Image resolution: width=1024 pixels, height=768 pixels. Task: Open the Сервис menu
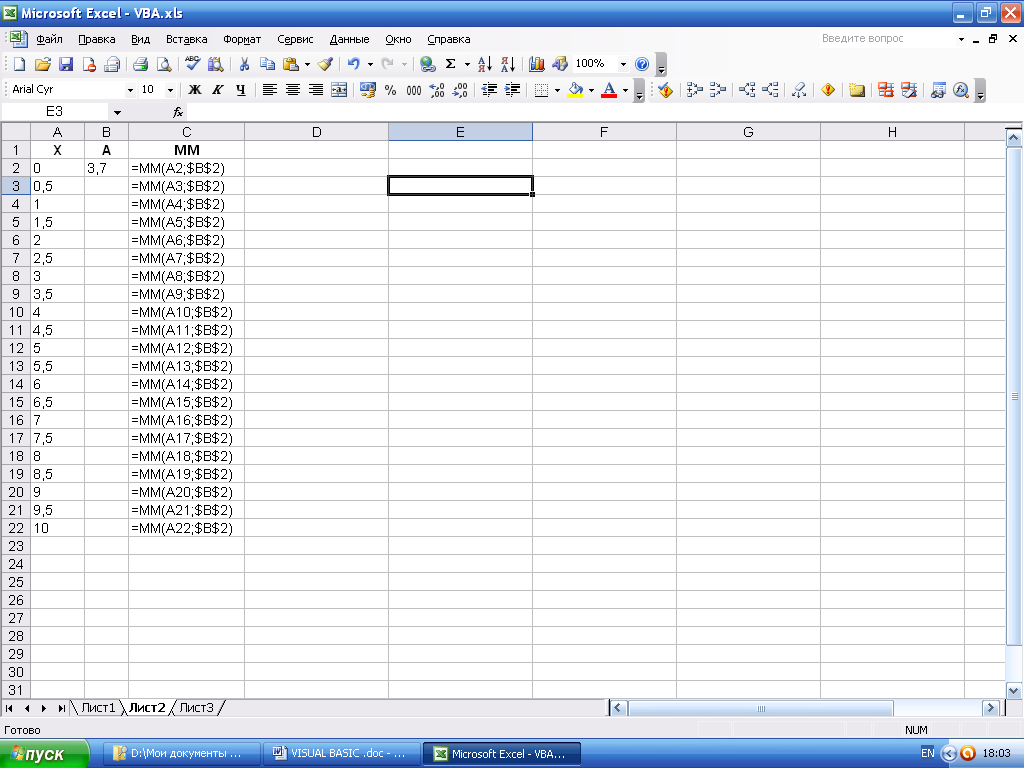tap(295, 39)
